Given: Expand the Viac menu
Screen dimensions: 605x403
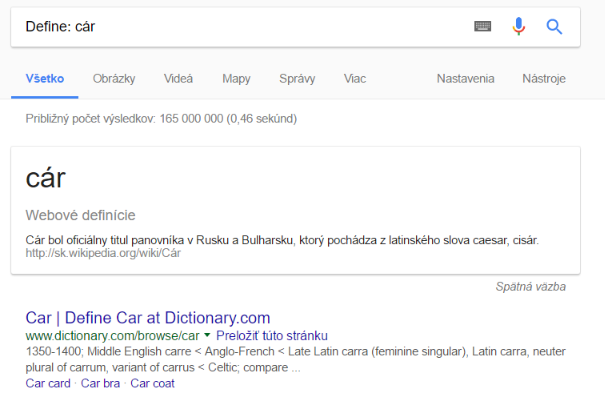Looking at the screenshot, I should (355, 79).
